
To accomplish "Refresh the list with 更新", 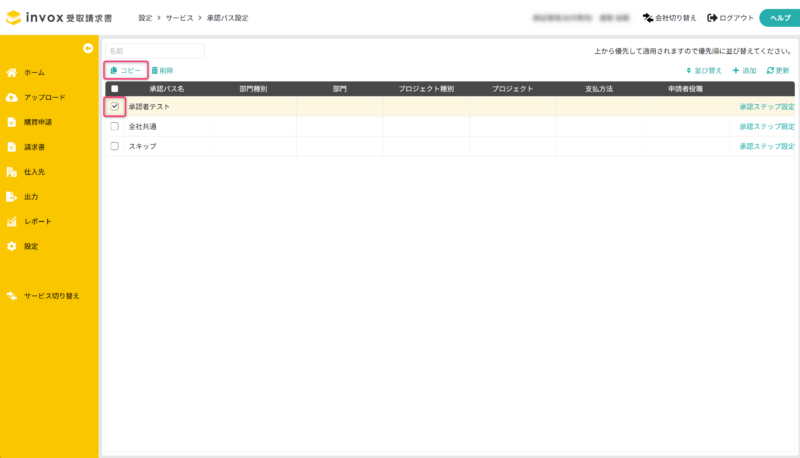I will point(778,70).
